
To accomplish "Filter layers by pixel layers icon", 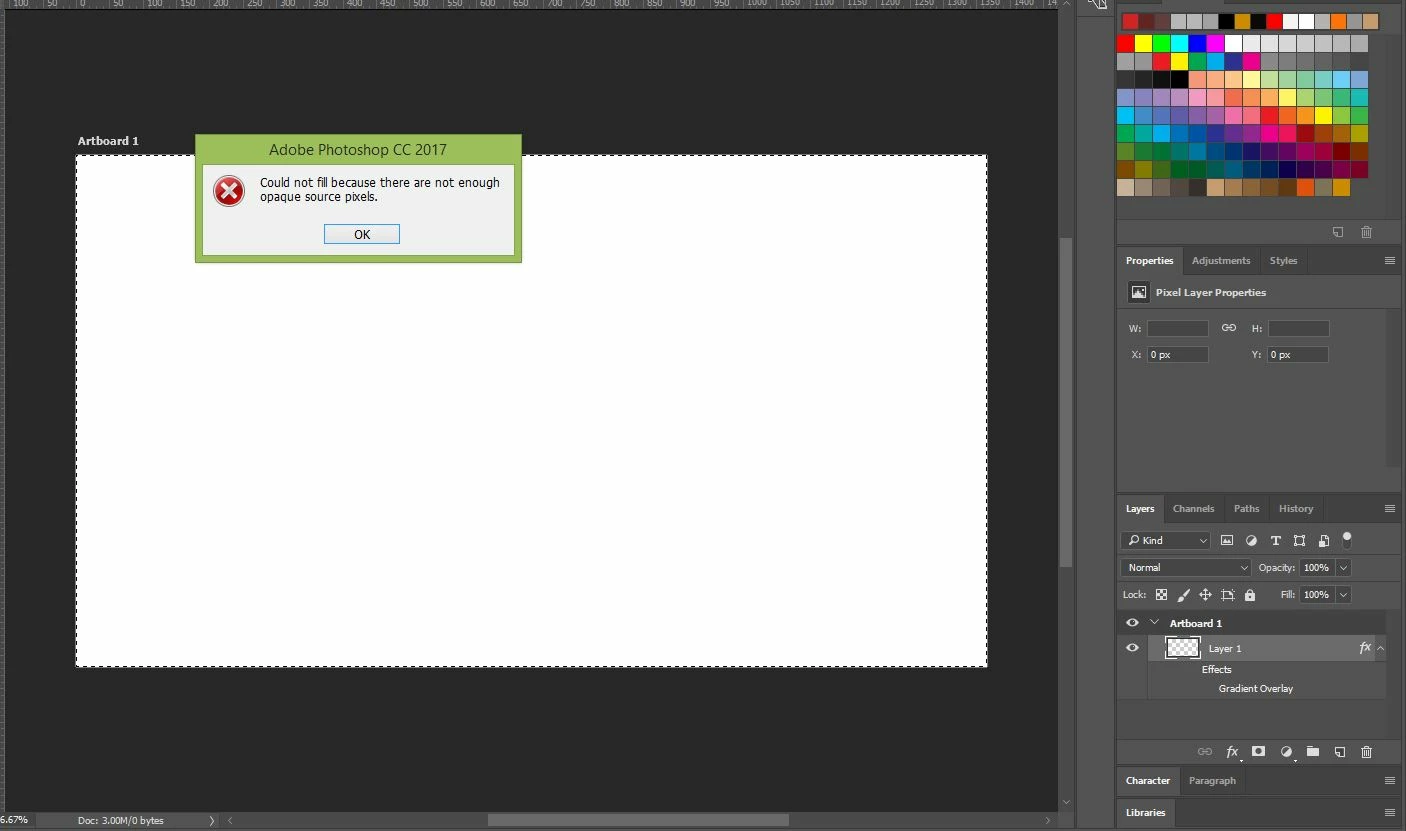I will (1227, 540).
